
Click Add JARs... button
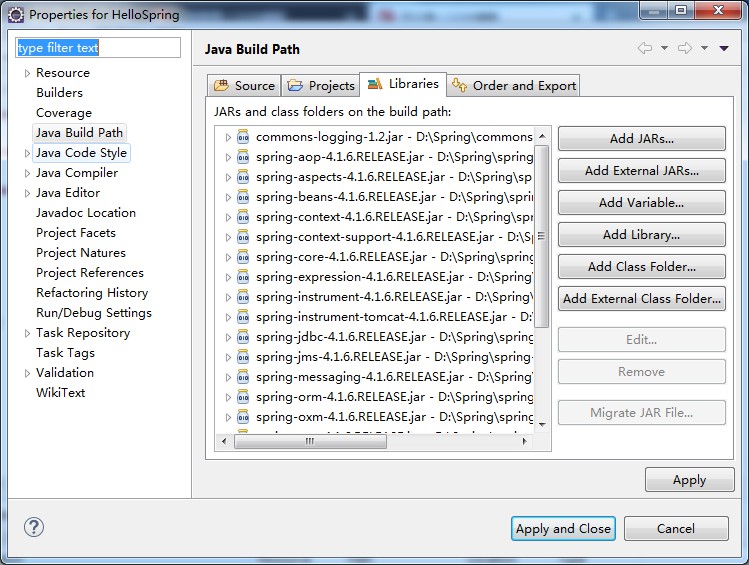pos(642,139)
